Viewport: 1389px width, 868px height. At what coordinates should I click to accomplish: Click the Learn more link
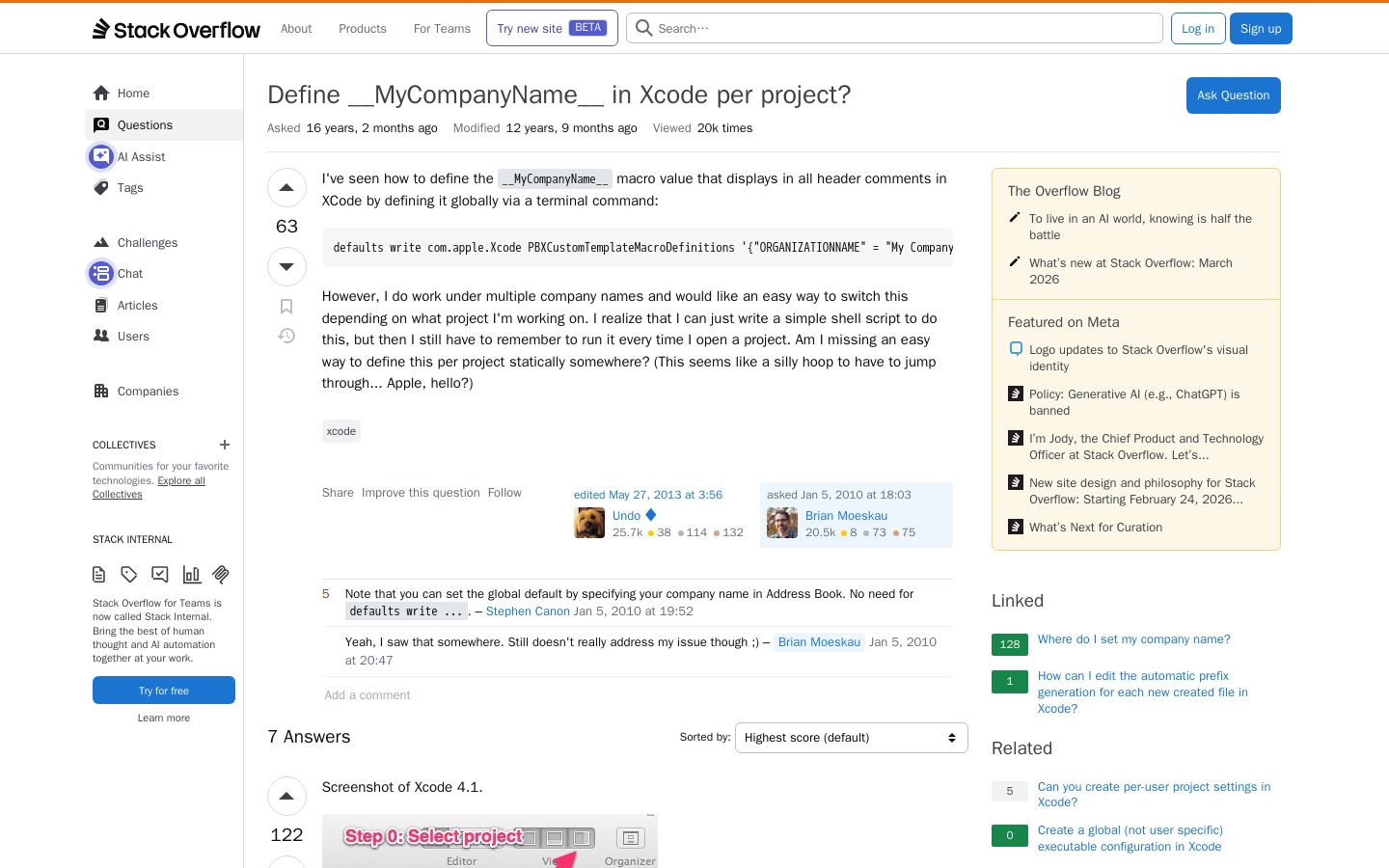164,719
